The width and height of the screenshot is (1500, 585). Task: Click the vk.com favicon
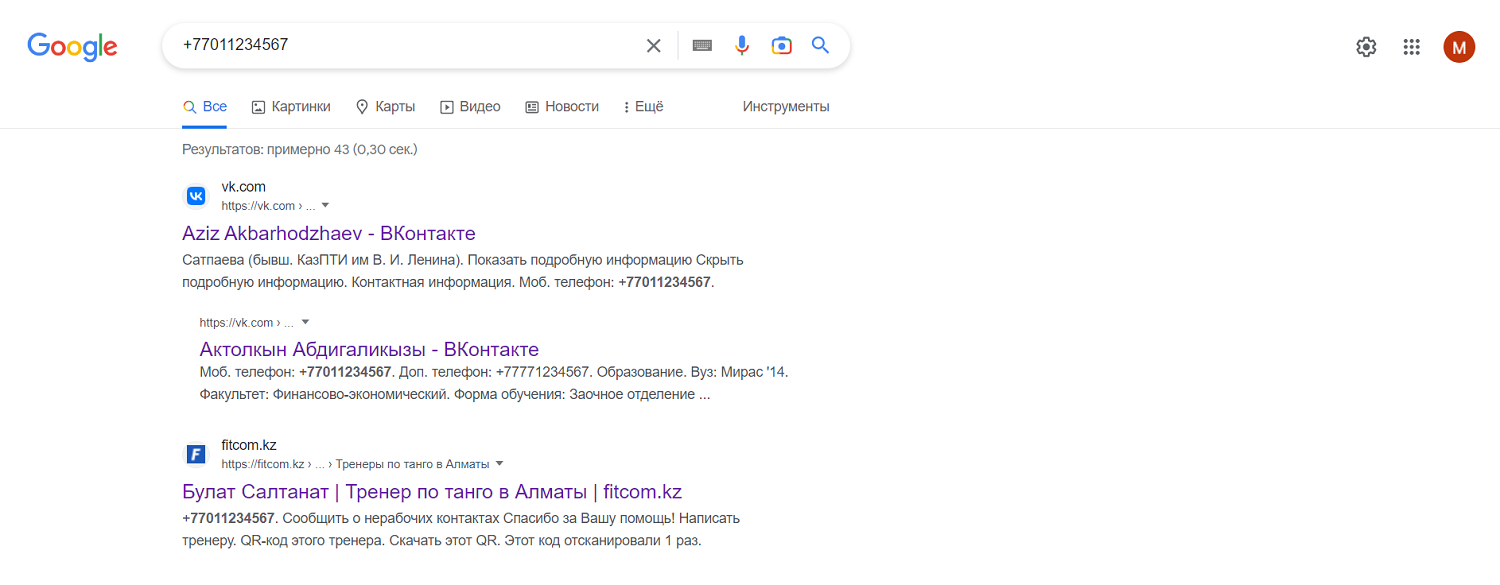[x=196, y=196]
